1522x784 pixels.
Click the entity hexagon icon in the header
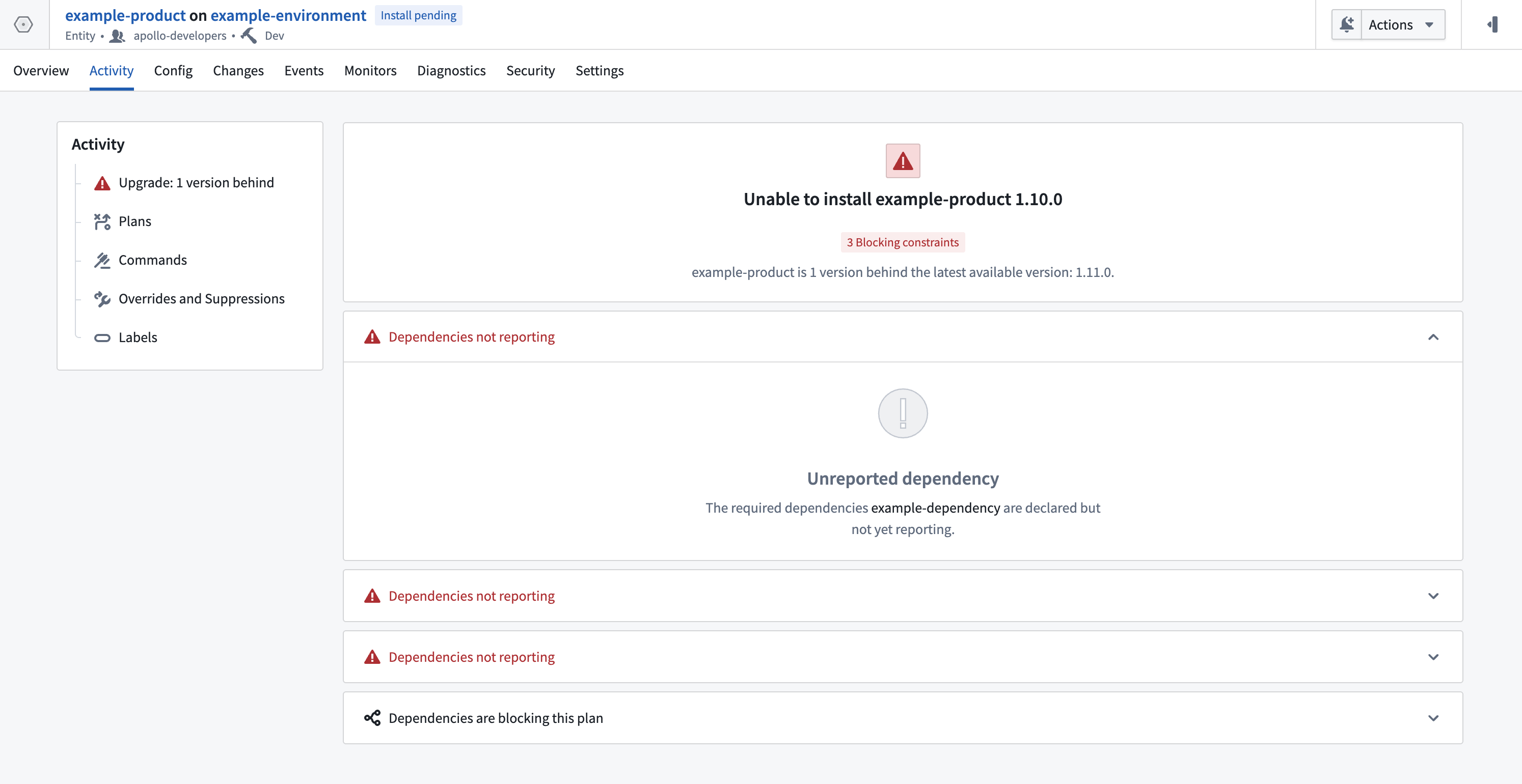click(x=23, y=24)
